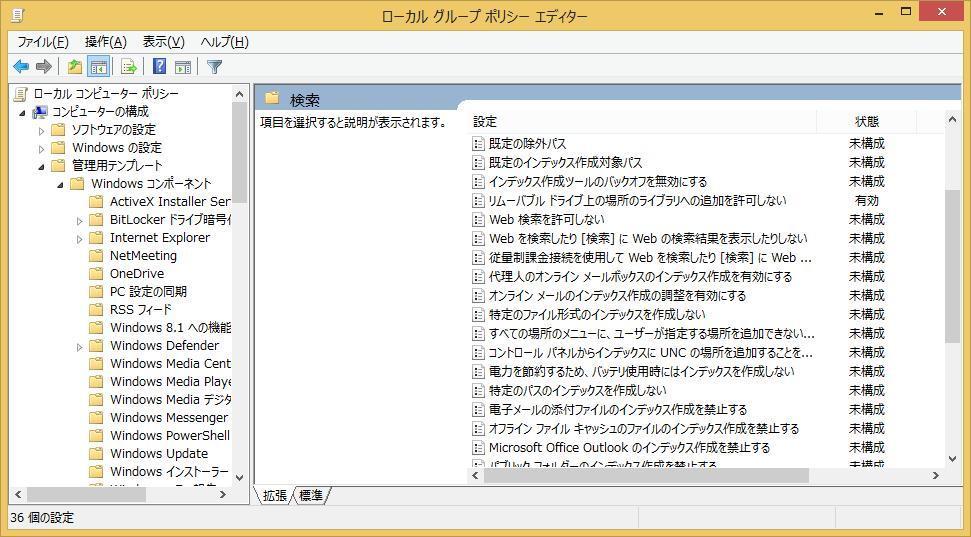Switch to the 拡張 tab
Image resolution: width=971 pixels, height=537 pixels.
[274, 496]
